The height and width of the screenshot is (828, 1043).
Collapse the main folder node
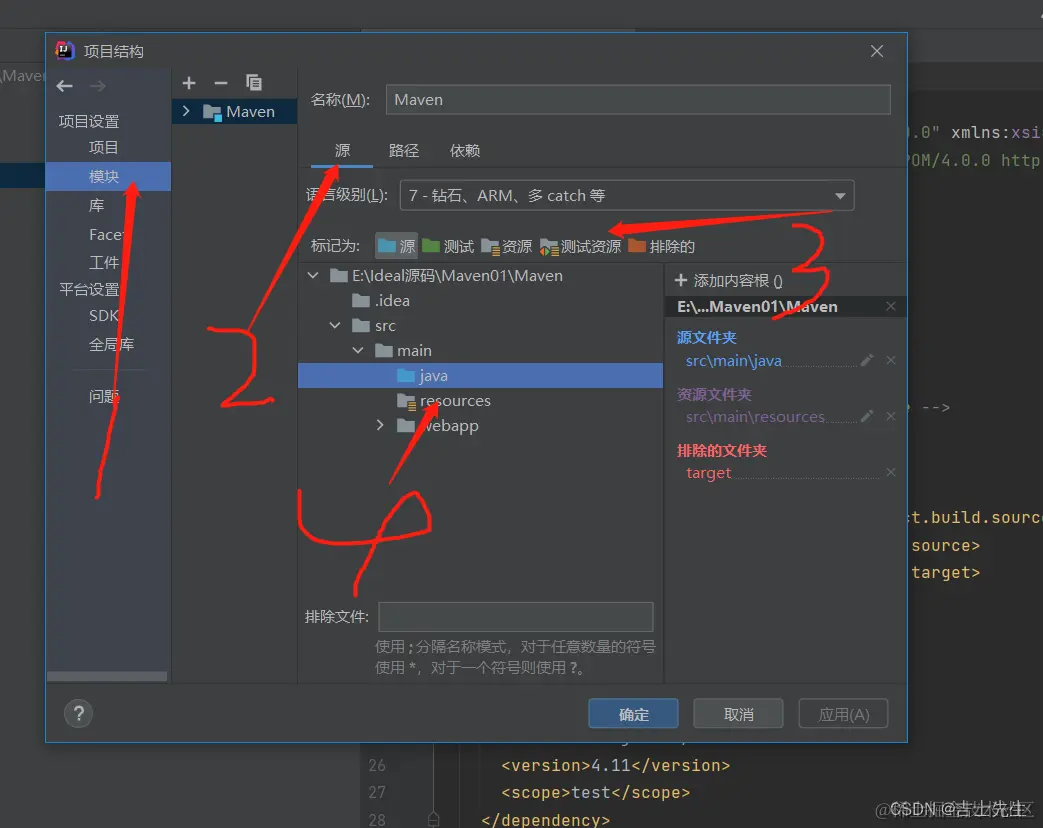tap(358, 350)
